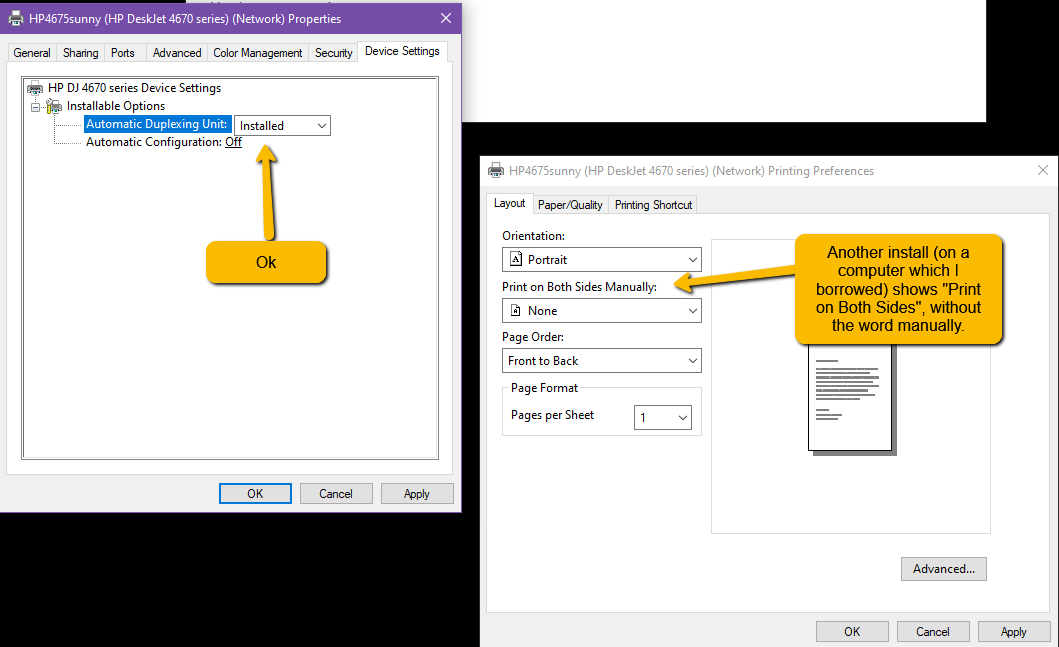Click Cancel in the Properties dialog
This screenshot has width=1059, height=647.
click(335, 494)
